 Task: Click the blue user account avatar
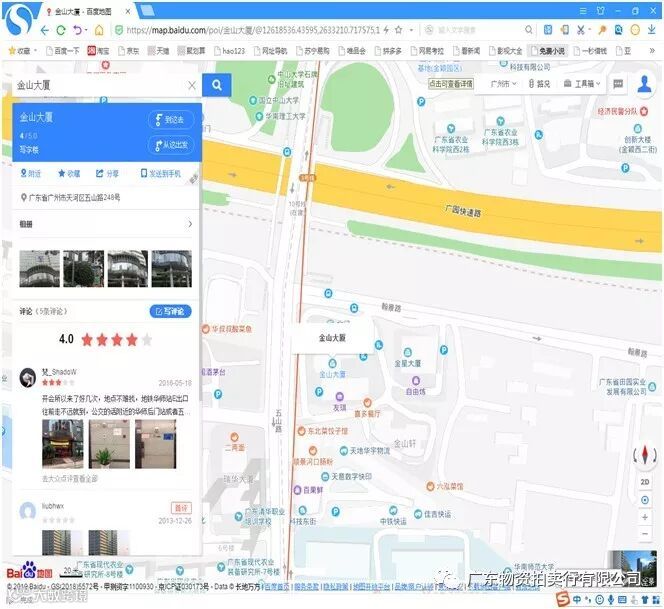(x=644, y=84)
